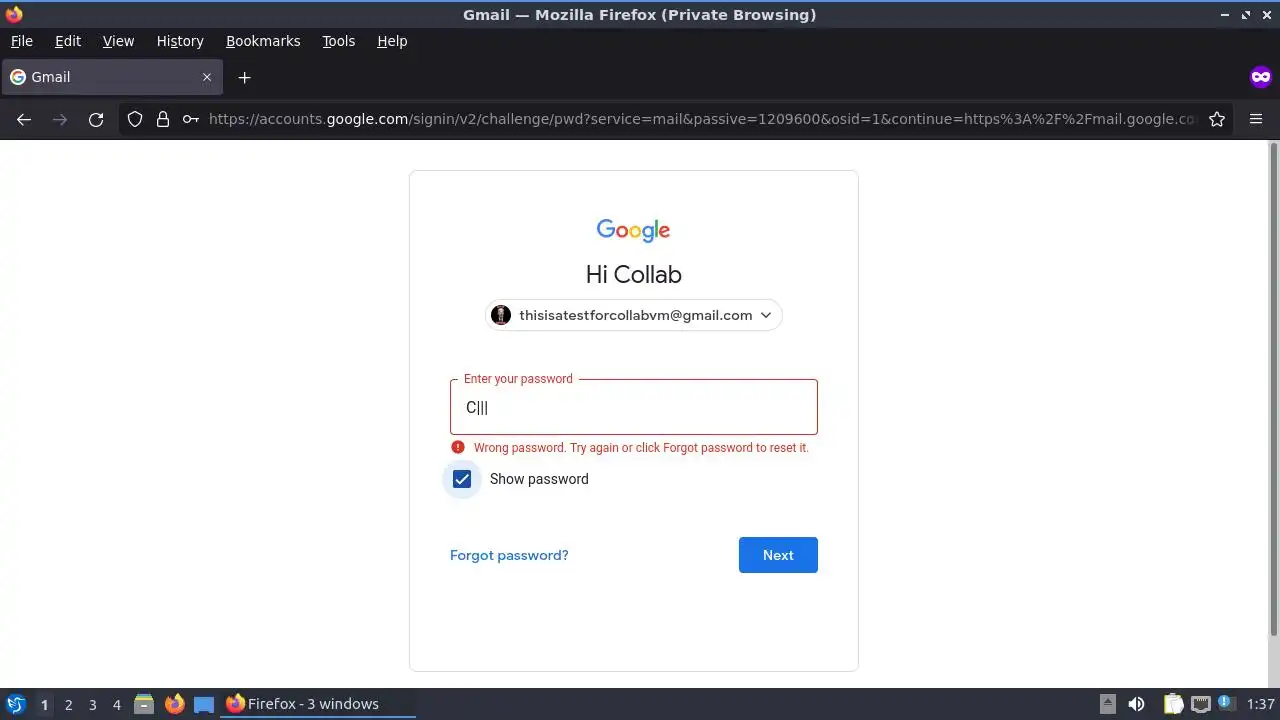Click the network status tray icon
1280x720 pixels.
1200,704
